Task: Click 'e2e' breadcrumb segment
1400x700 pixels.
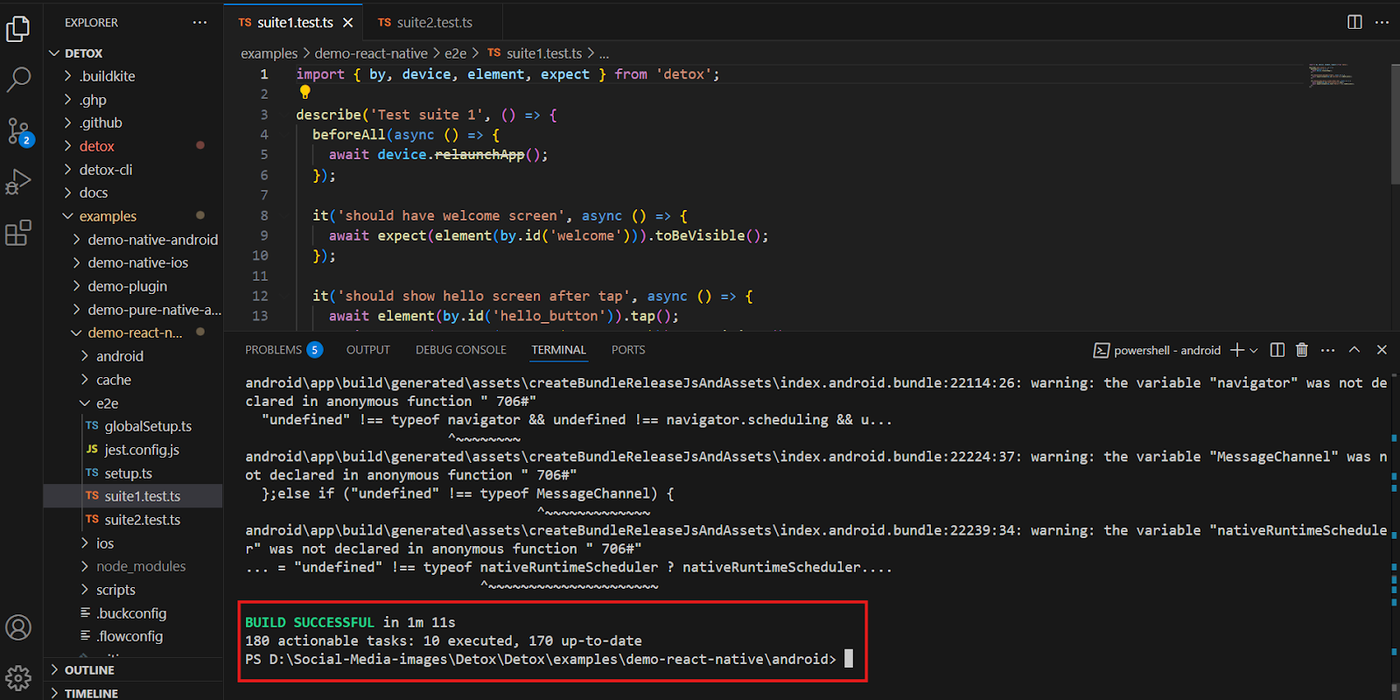Action: pos(457,53)
